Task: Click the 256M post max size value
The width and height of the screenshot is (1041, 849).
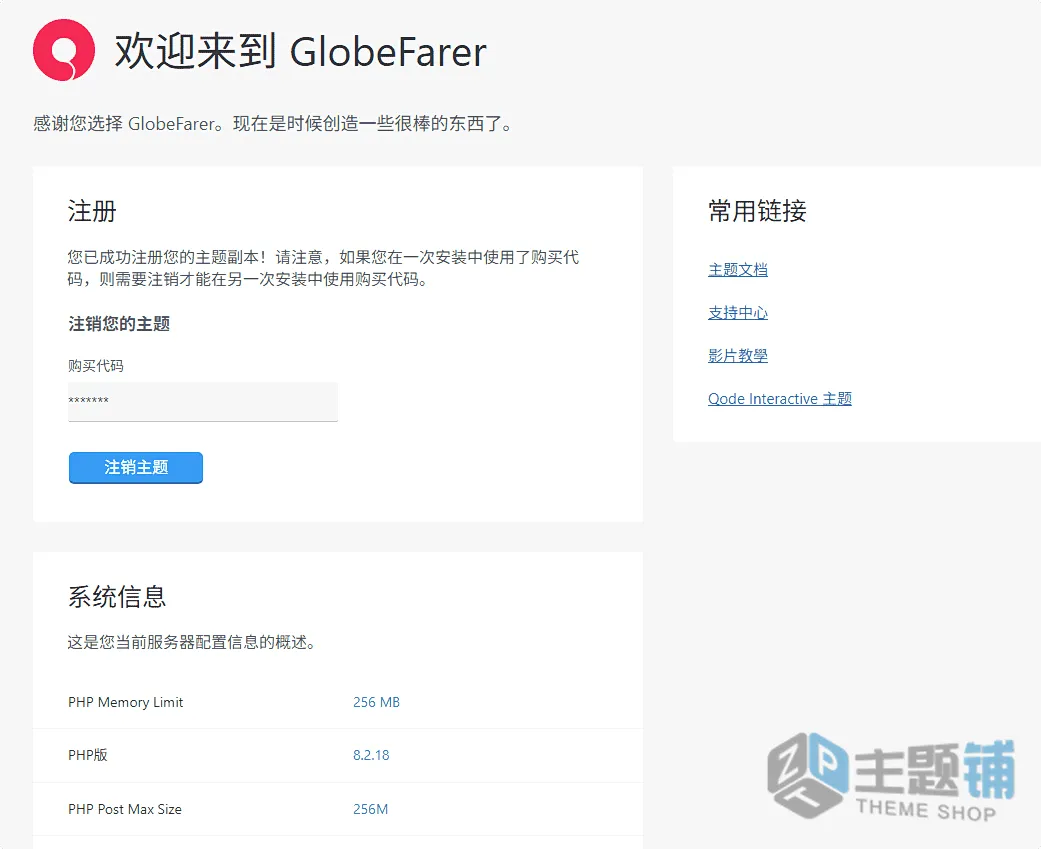Action: point(370,809)
